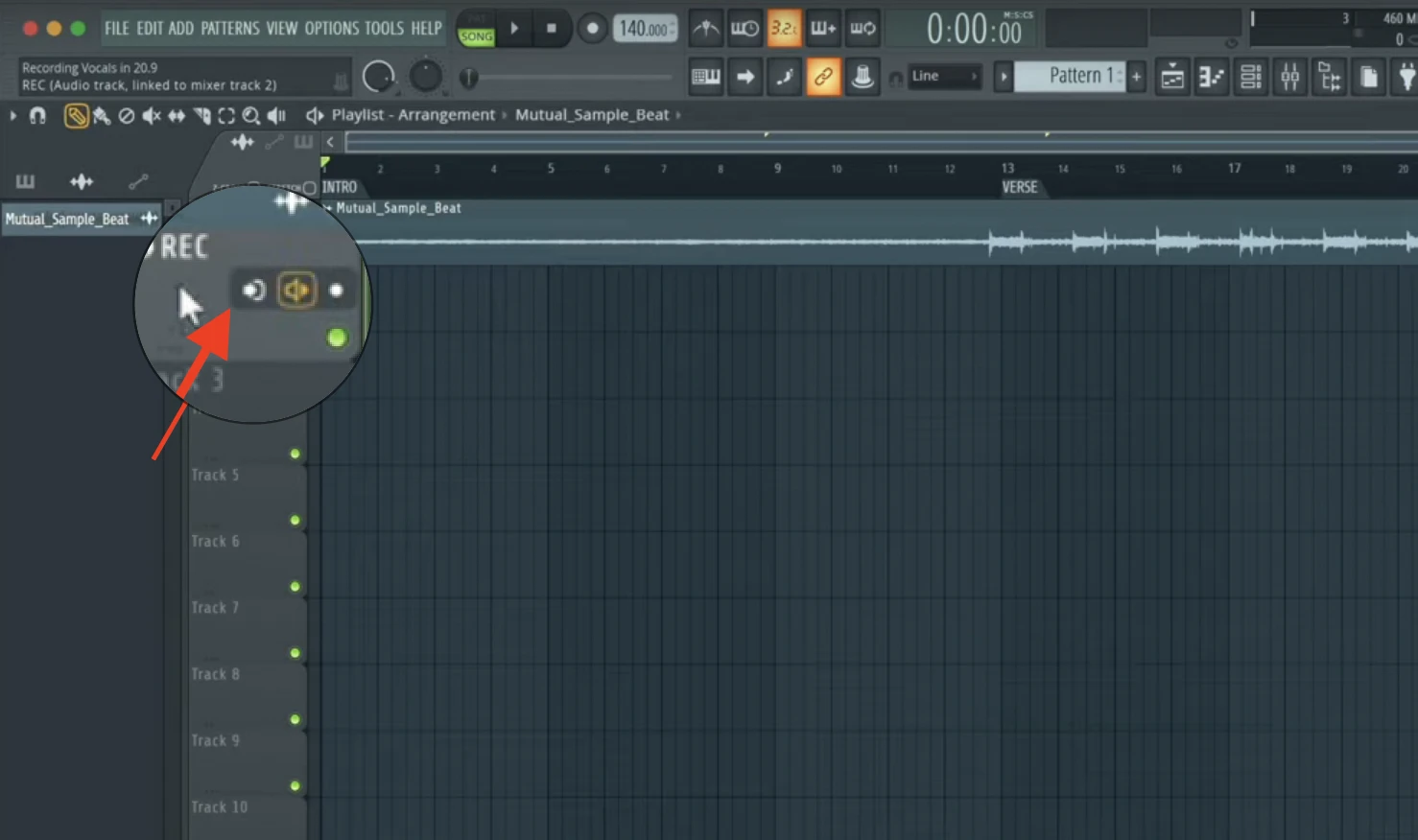
Task: Activate the zoom magnifier tool in the playlist
Action: (251, 114)
